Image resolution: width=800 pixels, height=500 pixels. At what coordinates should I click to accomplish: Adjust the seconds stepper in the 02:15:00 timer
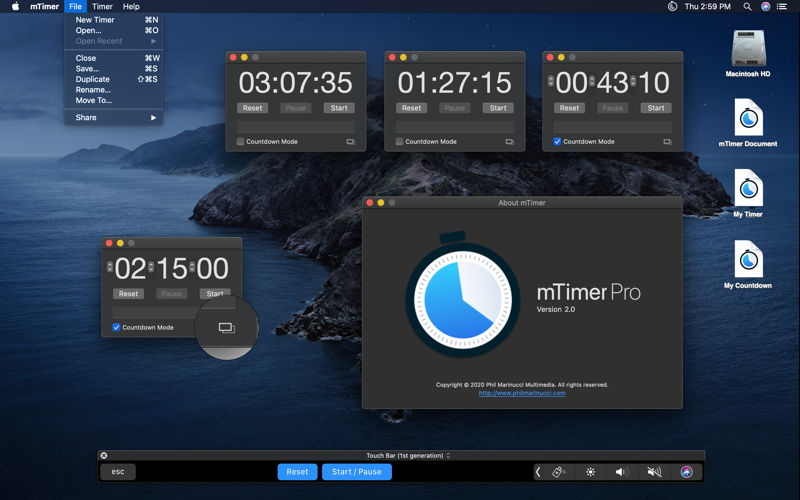192,267
